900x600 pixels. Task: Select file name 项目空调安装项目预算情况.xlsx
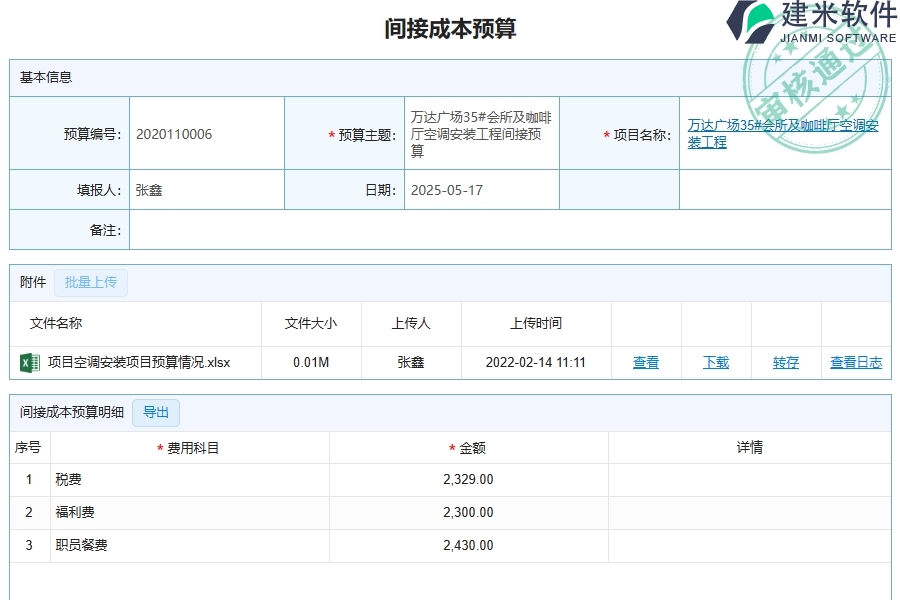click(x=139, y=362)
